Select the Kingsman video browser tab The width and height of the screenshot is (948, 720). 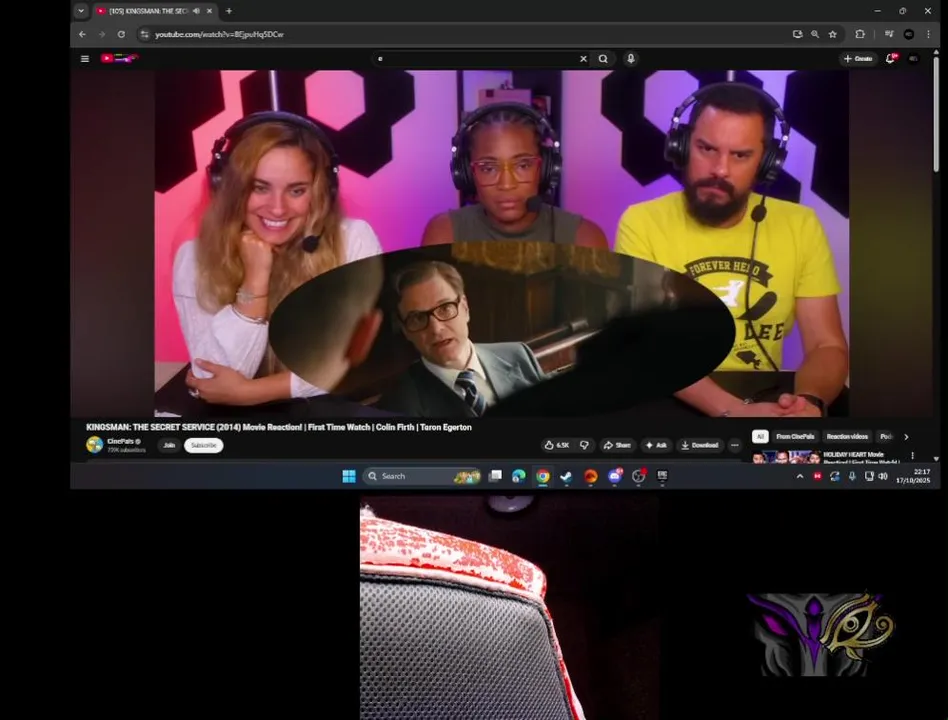[x=154, y=11]
